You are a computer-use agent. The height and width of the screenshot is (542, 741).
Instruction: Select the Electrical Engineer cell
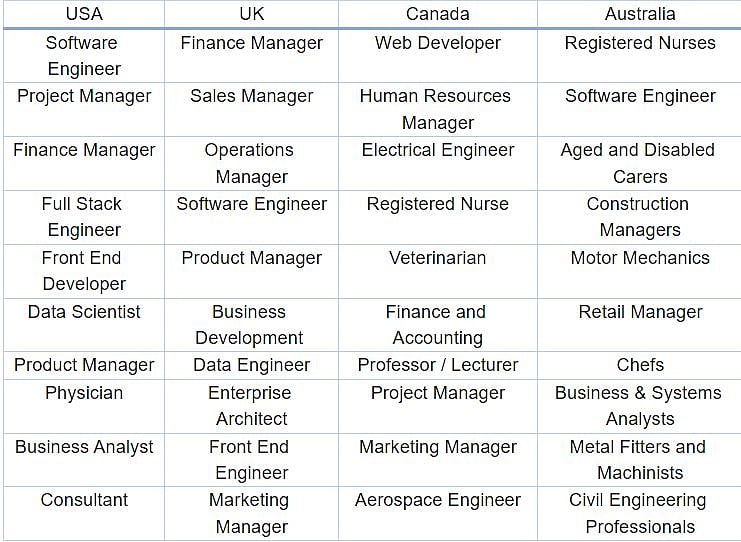pos(437,150)
